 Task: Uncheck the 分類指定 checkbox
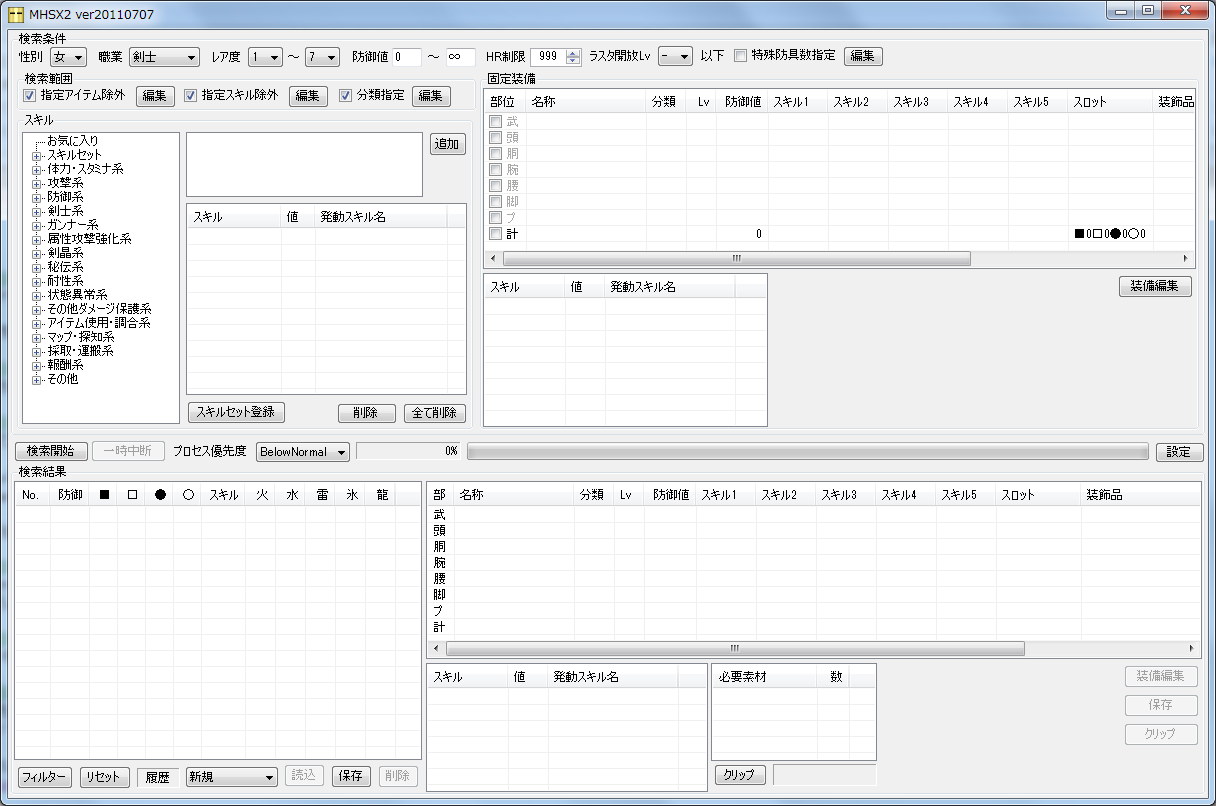pyautogui.click(x=346, y=96)
